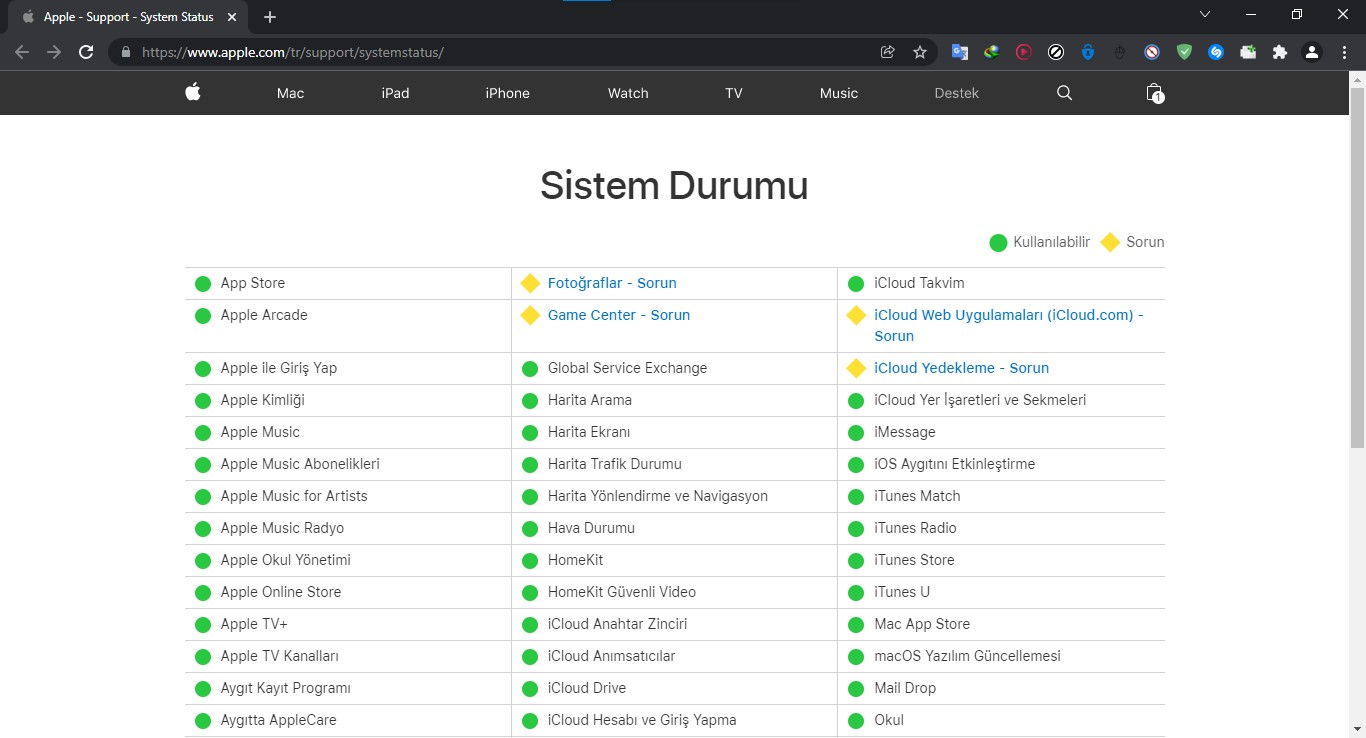
Task: Open the iPhone menu item
Action: [x=507, y=93]
